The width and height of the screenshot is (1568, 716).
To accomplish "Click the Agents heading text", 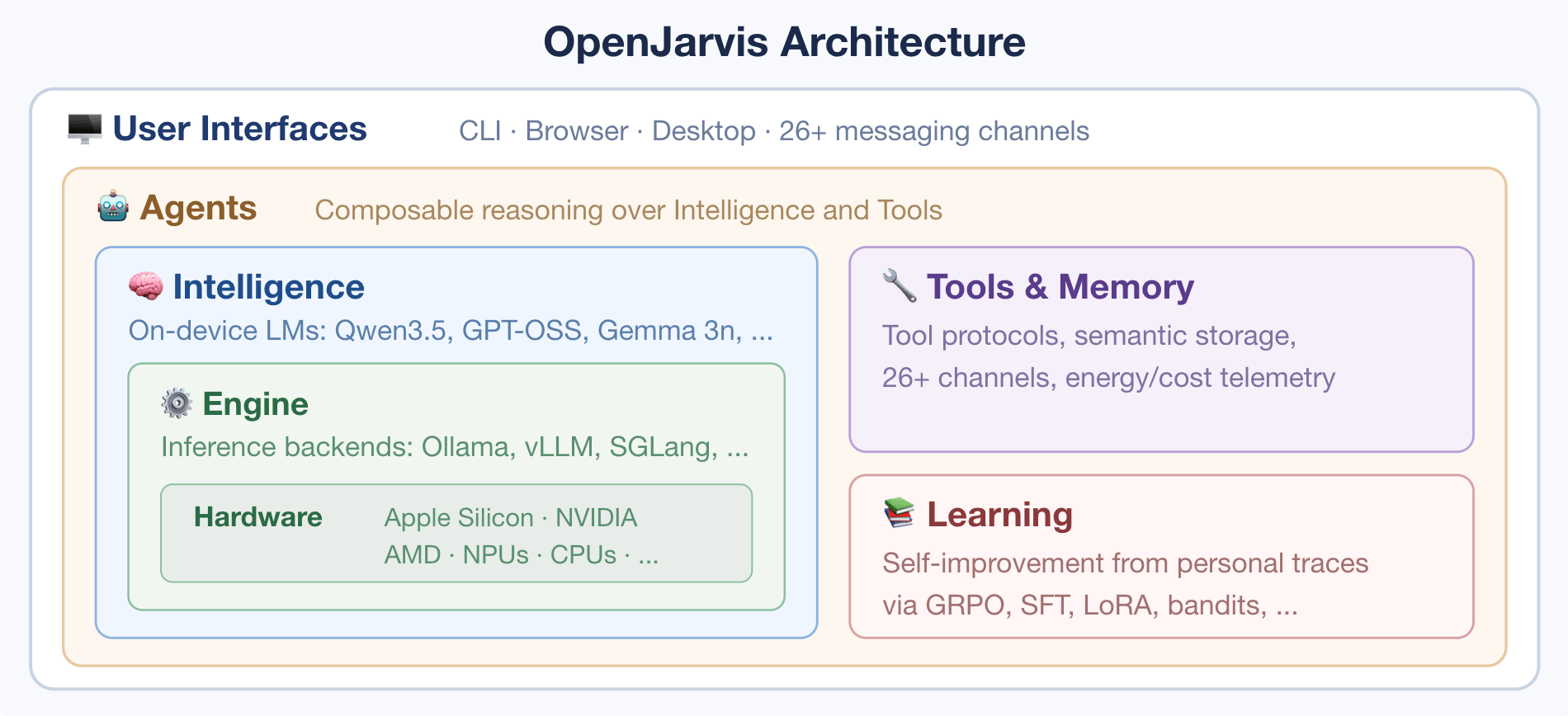I will pos(199,208).
